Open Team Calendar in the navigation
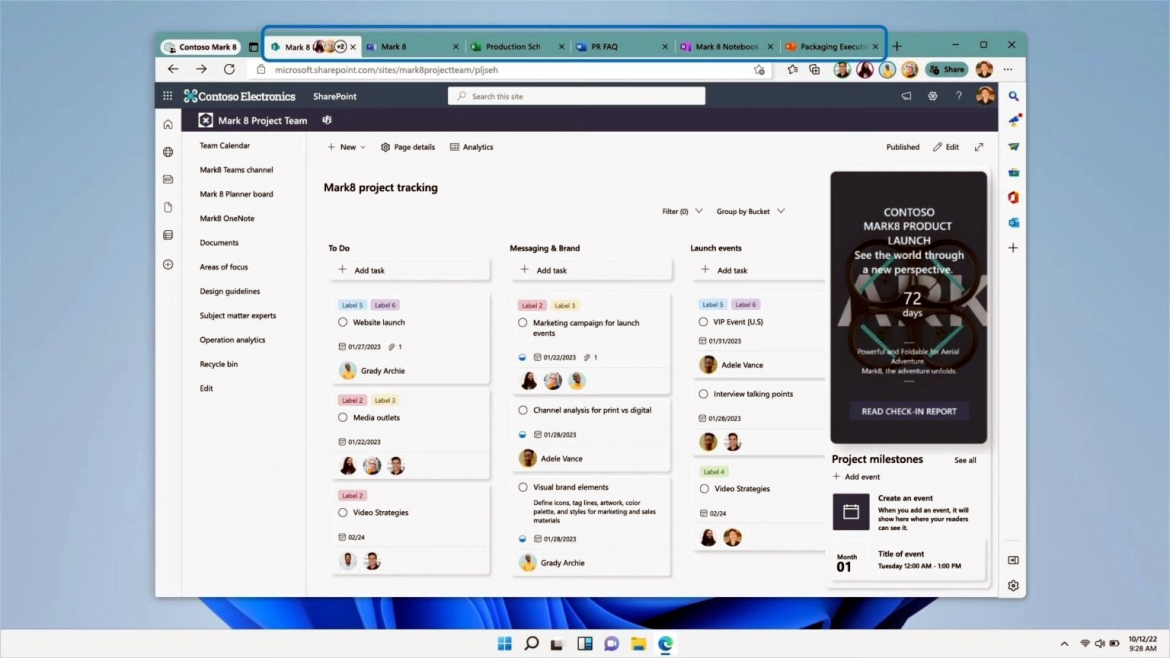Screen dimensions: 1170x658 [225, 145]
